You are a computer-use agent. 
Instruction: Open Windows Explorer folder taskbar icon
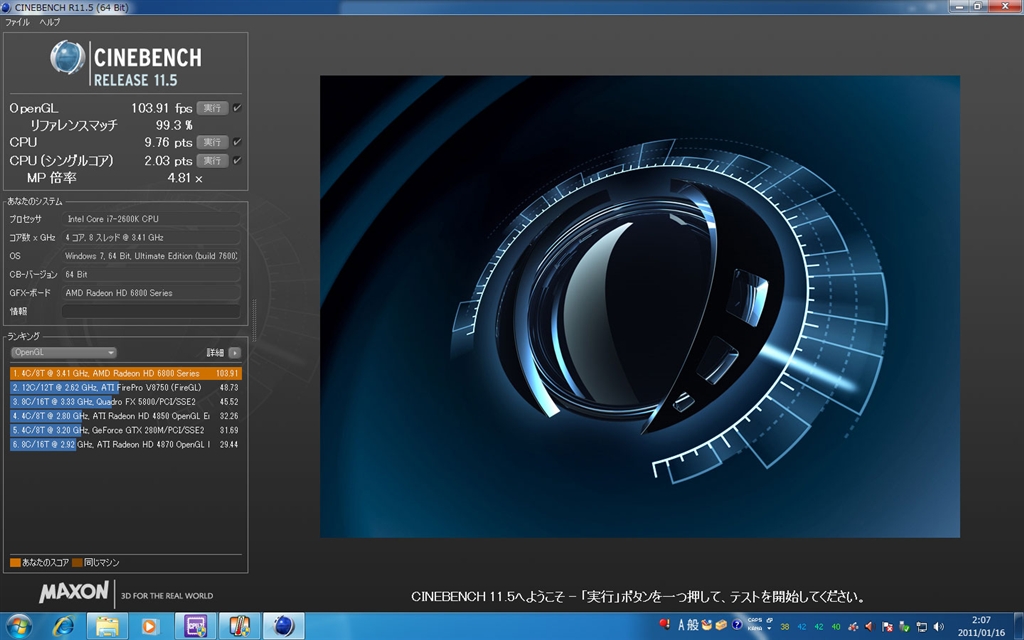tap(108, 626)
